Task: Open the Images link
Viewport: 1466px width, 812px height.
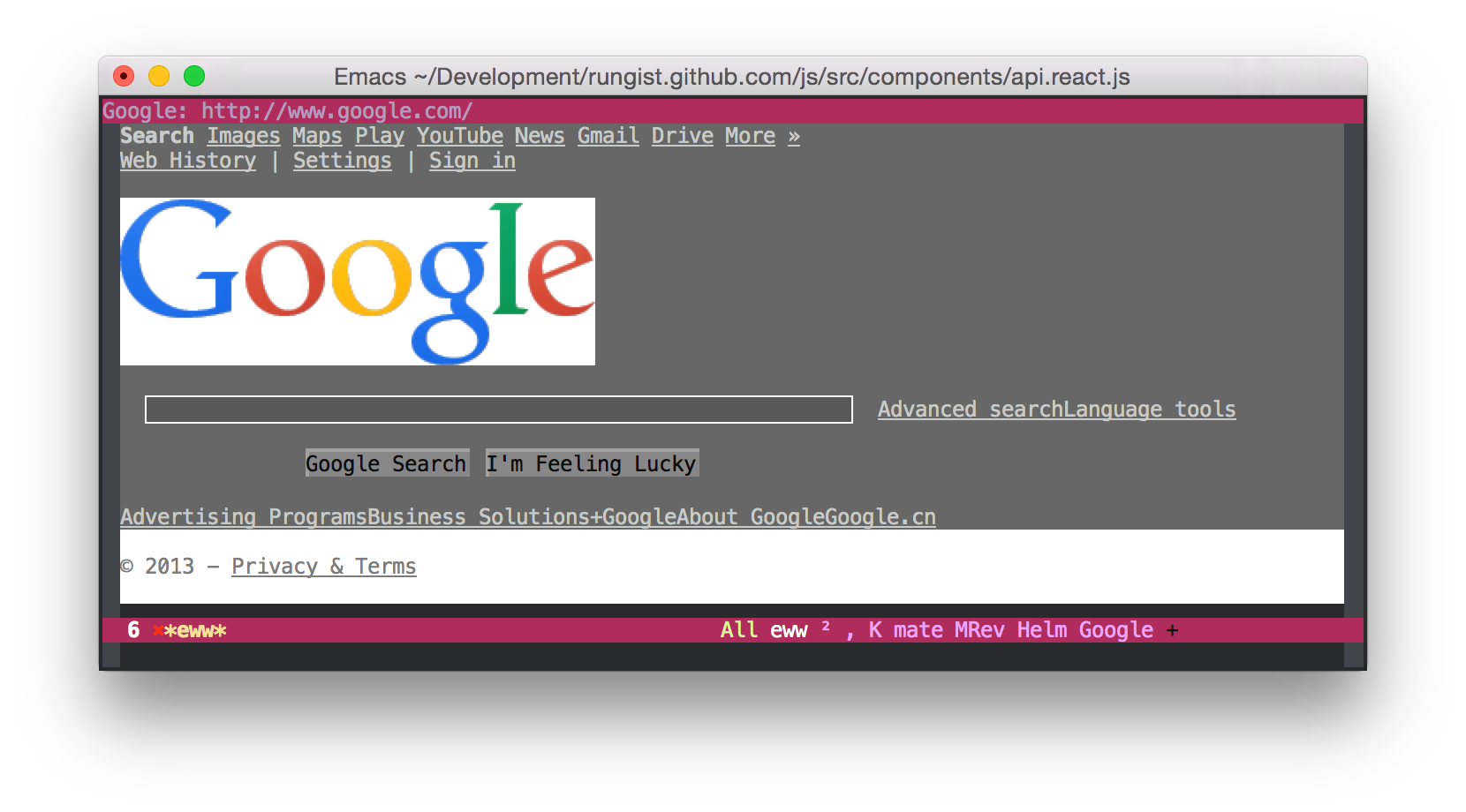Action: click(x=244, y=136)
